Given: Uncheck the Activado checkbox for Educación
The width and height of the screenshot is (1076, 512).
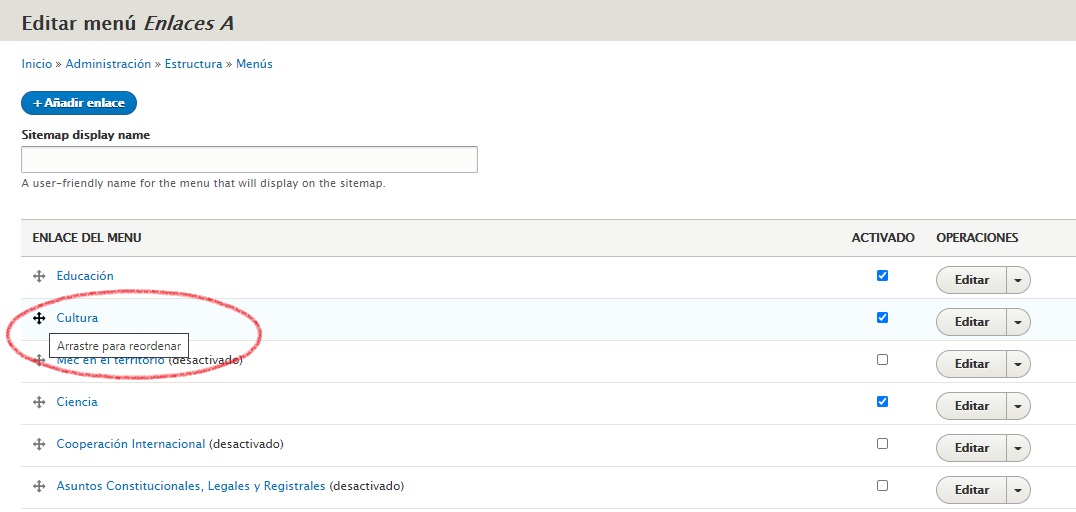Looking at the screenshot, I should coord(882,276).
